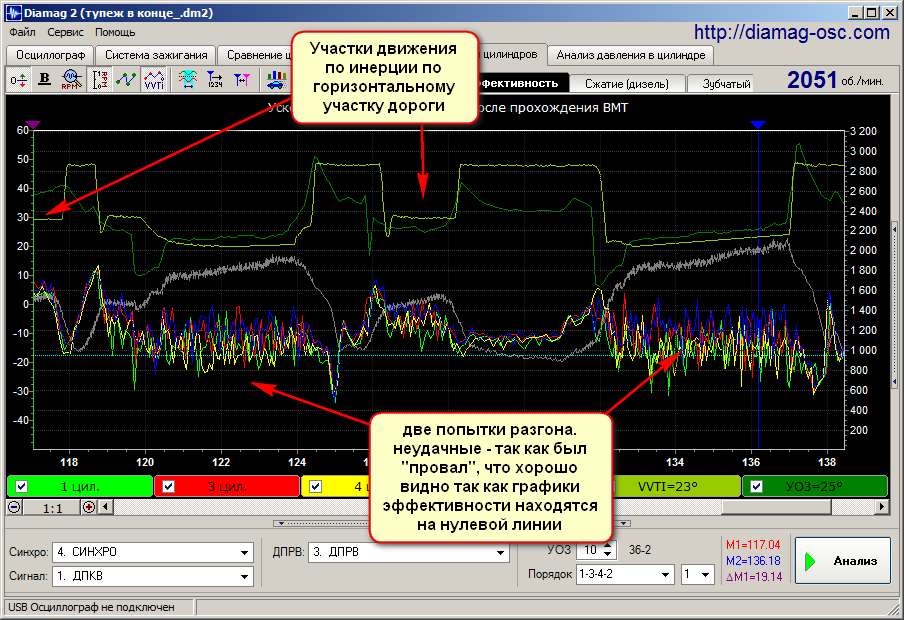Toggle the VVTi graph icon

[154, 80]
